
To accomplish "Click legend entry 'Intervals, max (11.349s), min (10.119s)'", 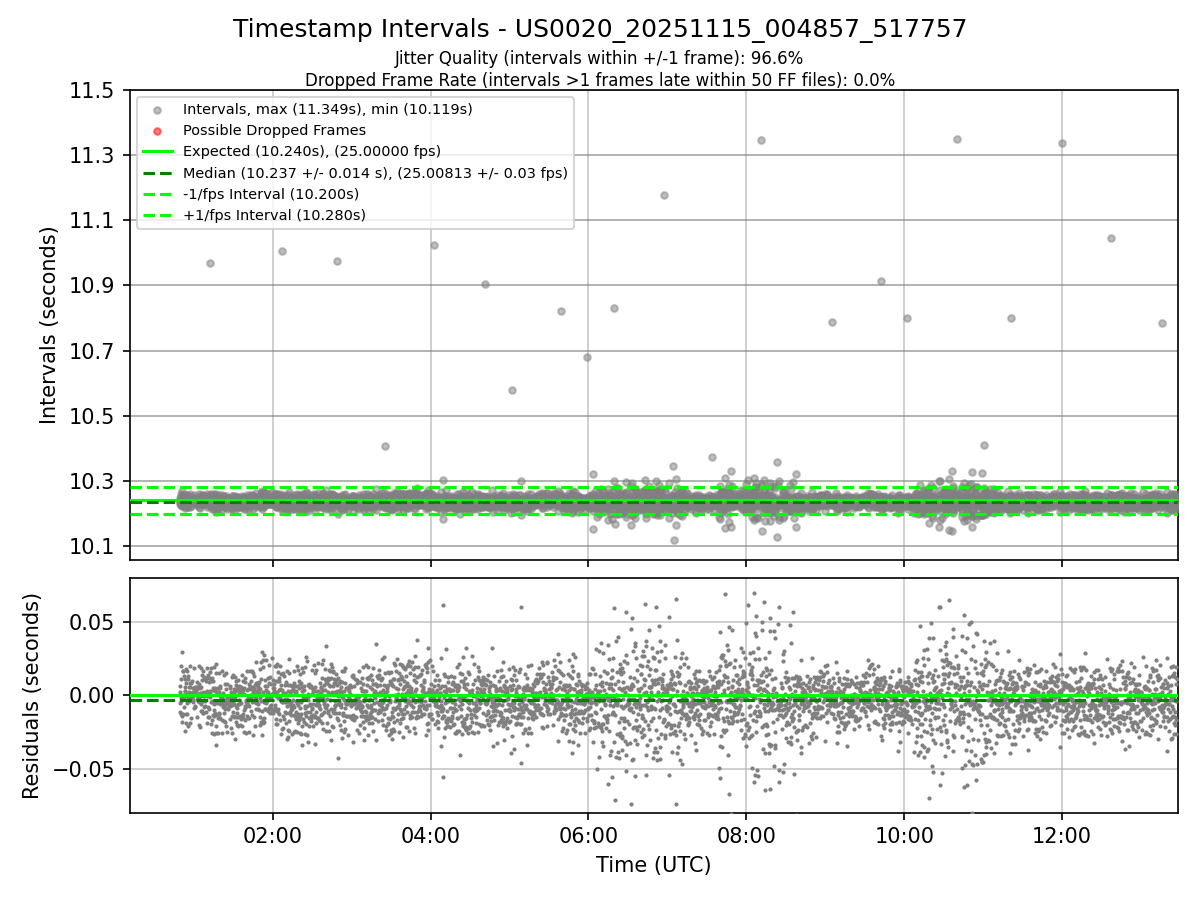I will pyautogui.click(x=328, y=108).
